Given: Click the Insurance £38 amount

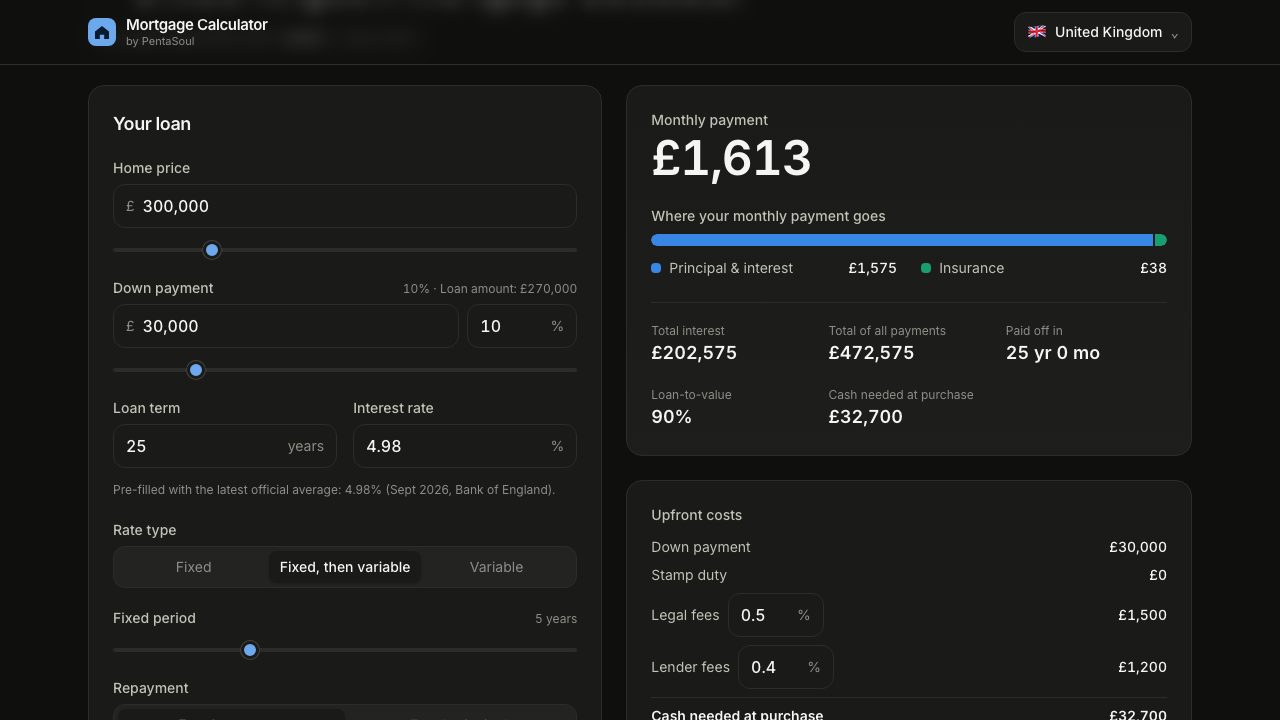Looking at the screenshot, I should (x=1153, y=268).
